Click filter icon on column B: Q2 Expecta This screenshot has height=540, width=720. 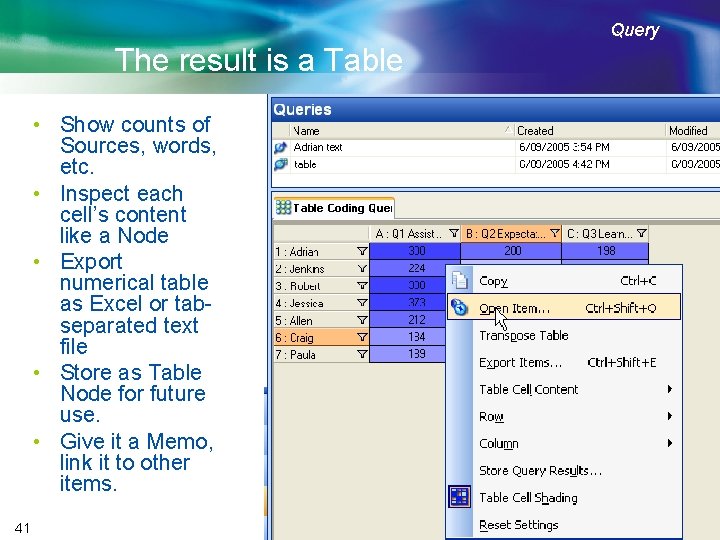(x=555, y=233)
